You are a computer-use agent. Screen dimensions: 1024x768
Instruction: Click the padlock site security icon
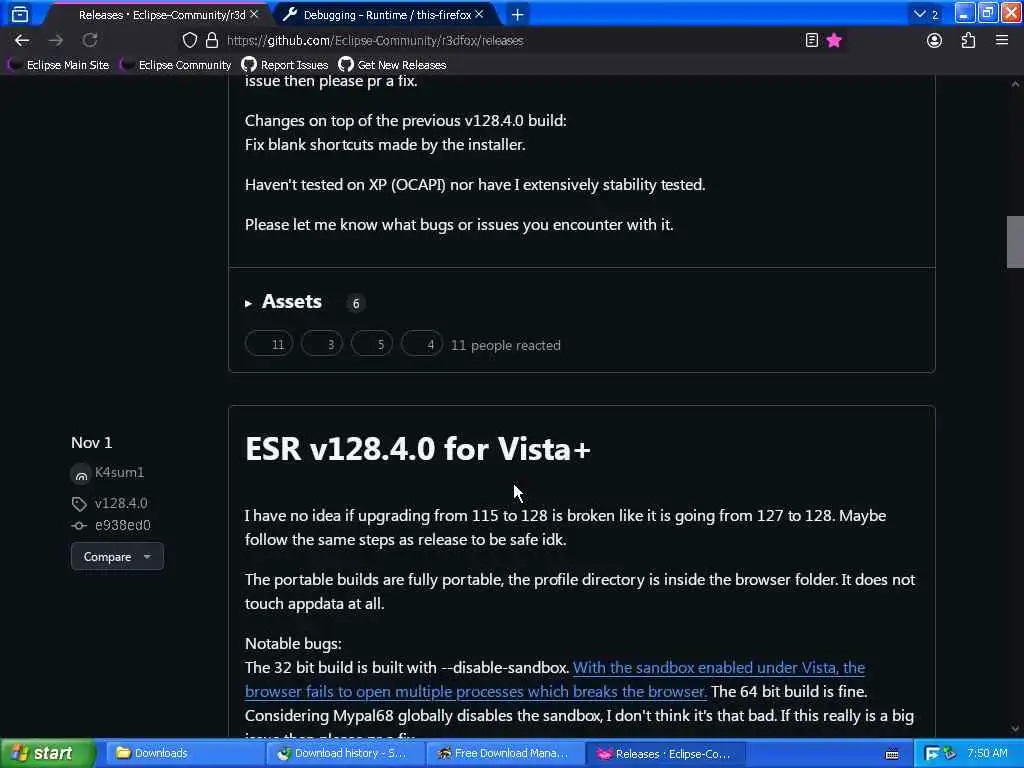click(x=212, y=40)
